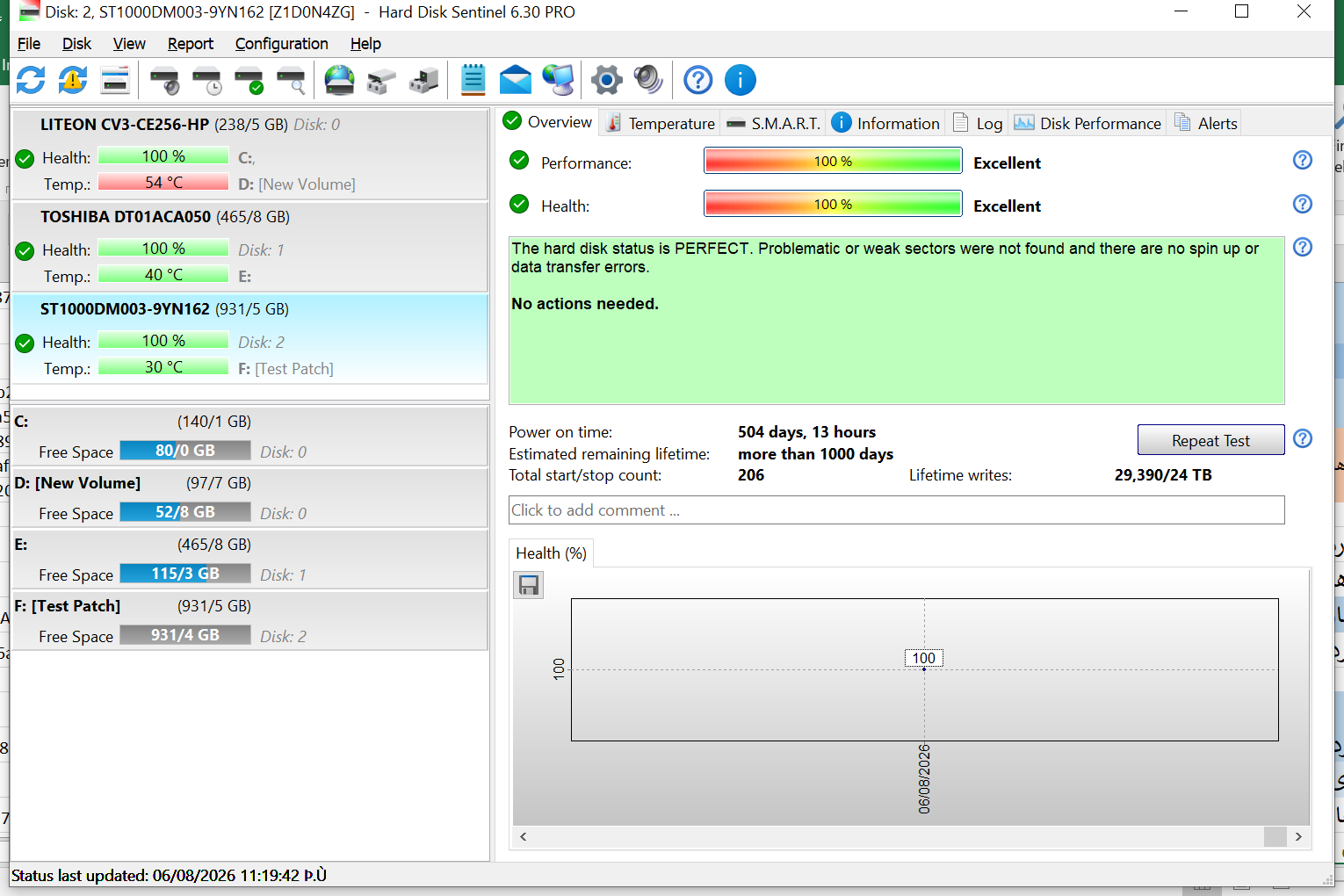This screenshot has width=1344, height=896.
Task: Click the refresh icon with yellow warning sign
Action: (73, 80)
